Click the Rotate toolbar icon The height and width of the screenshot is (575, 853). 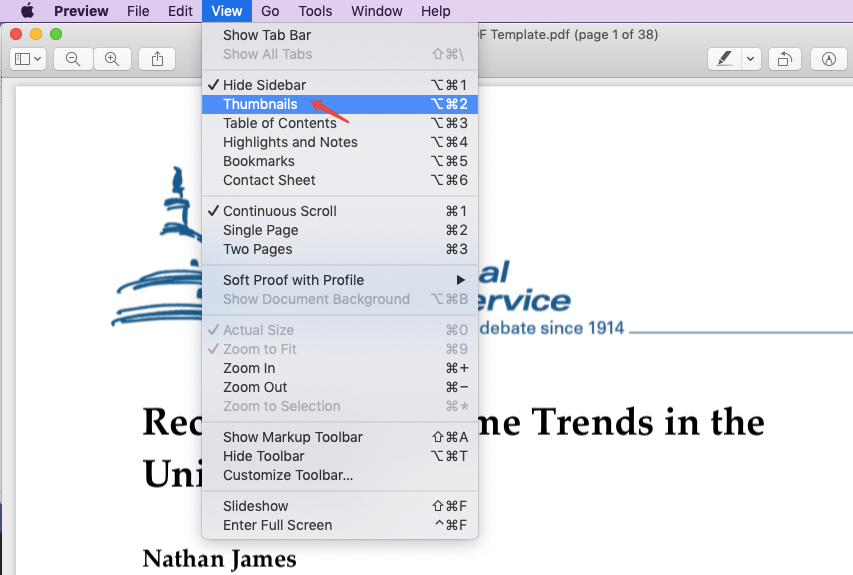click(x=784, y=59)
